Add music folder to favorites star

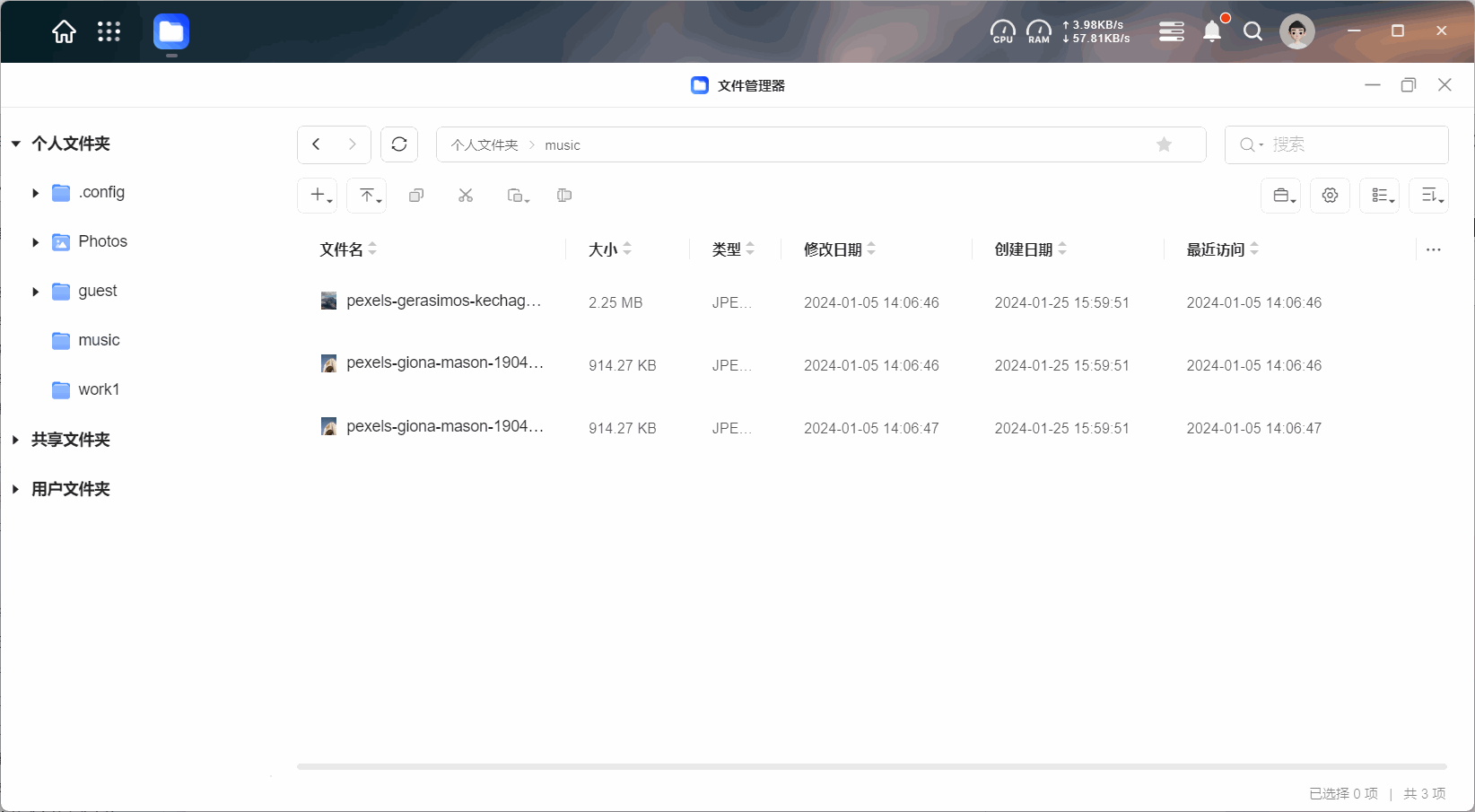coord(1164,144)
